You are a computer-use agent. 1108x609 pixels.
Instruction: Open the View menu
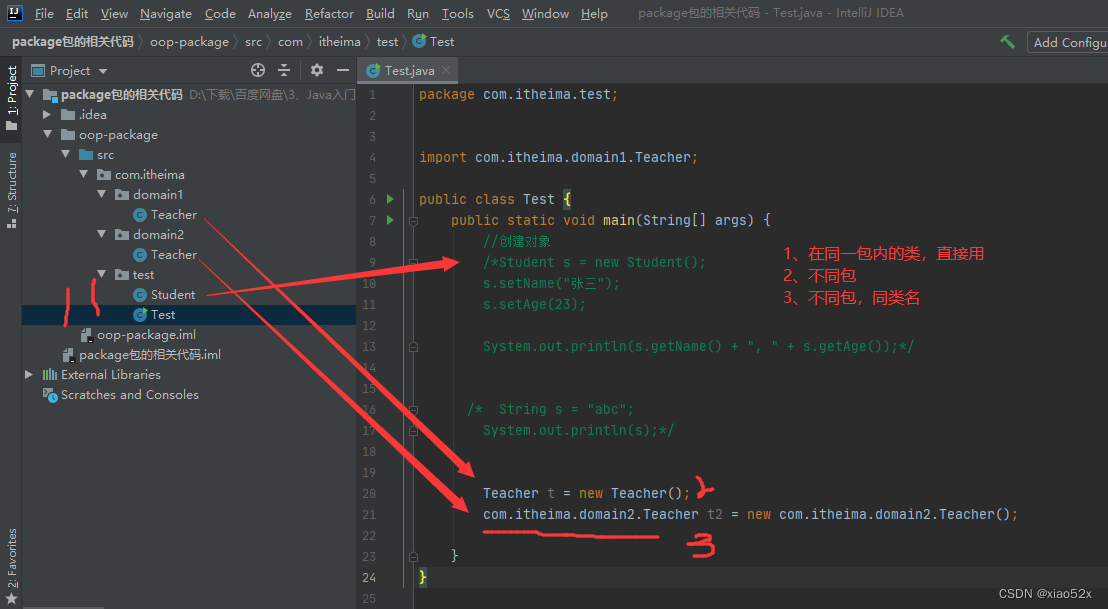114,13
